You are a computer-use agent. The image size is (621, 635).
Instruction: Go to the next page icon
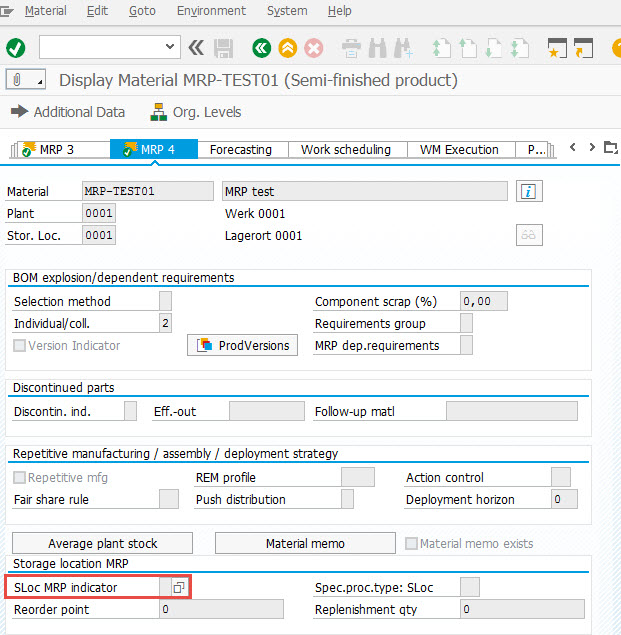(493, 48)
